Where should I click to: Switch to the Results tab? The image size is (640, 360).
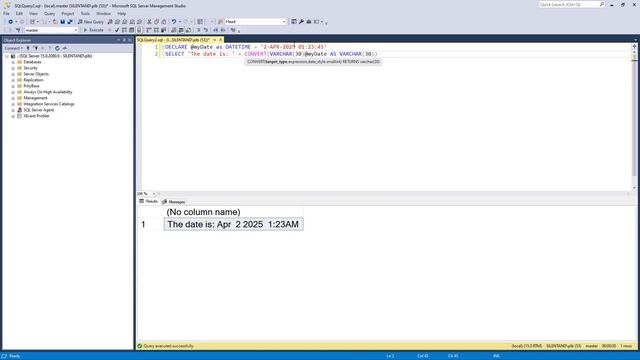pos(149,202)
